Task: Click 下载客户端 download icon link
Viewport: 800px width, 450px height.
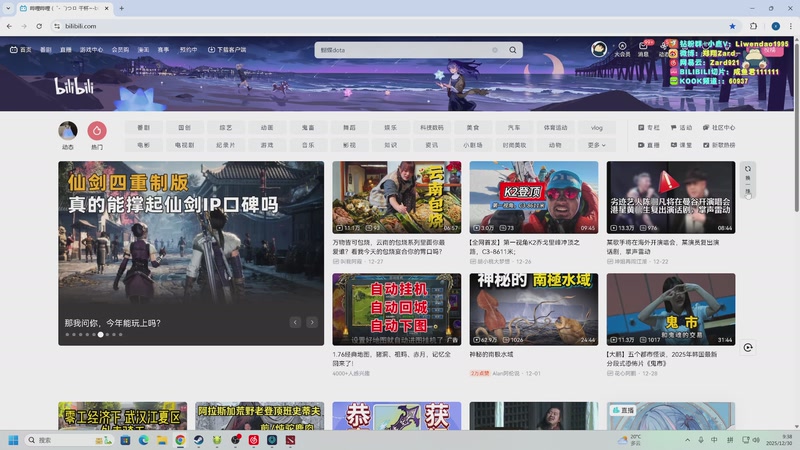Action: [x=227, y=50]
